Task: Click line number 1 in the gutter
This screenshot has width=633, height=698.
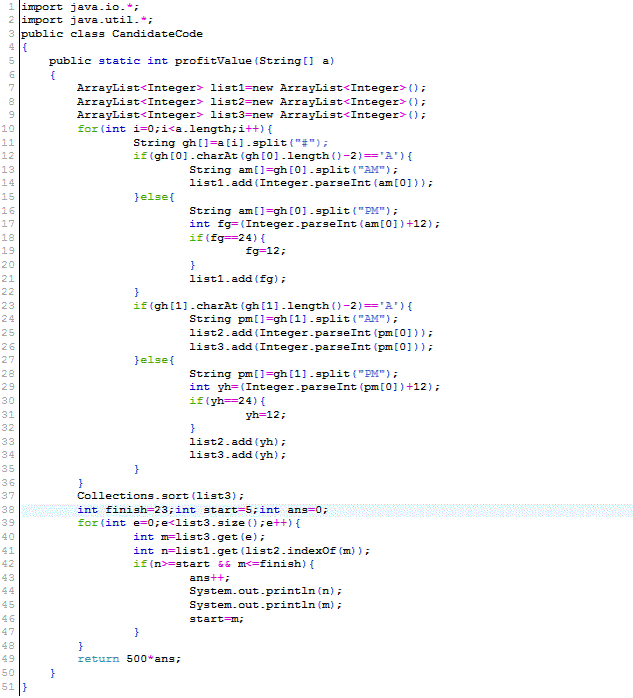Action: (x=9, y=7)
